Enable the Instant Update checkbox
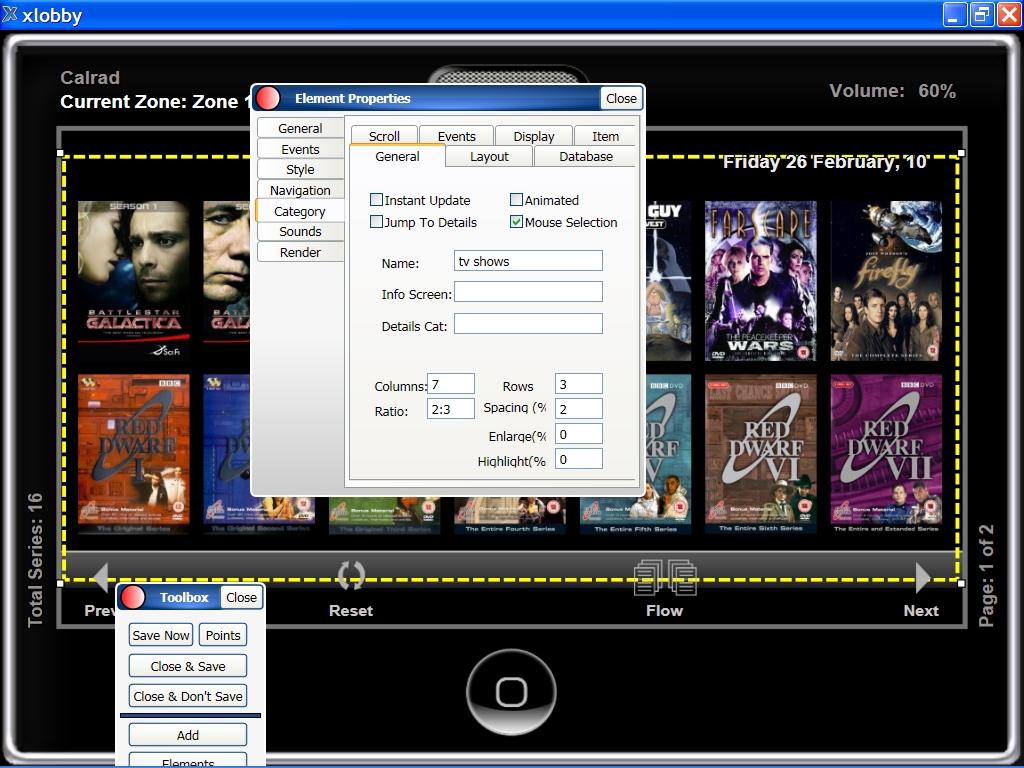The image size is (1024, 768). point(376,200)
